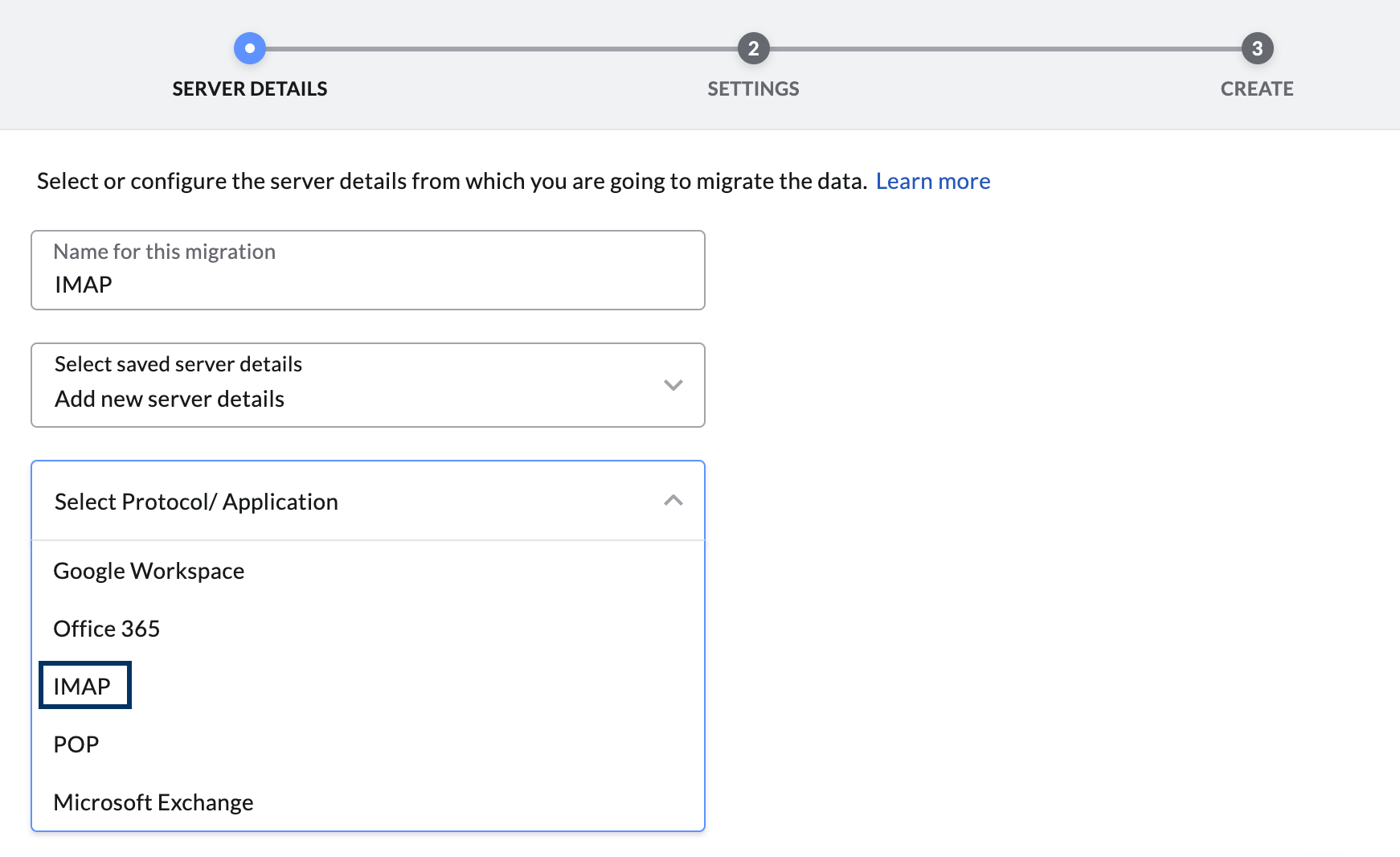Click the SERVER DETAILS step label
This screenshot has width=1400, height=857.
coord(250,88)
